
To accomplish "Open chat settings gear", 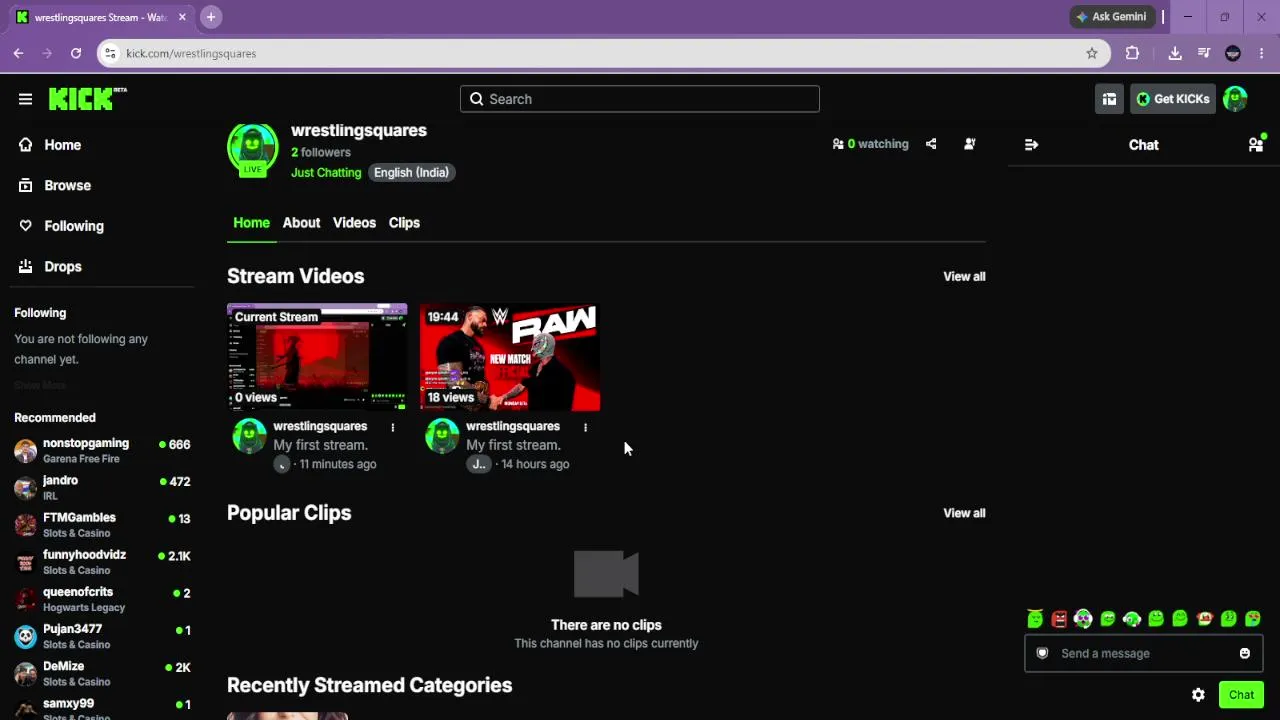I will coord(1198,695).
